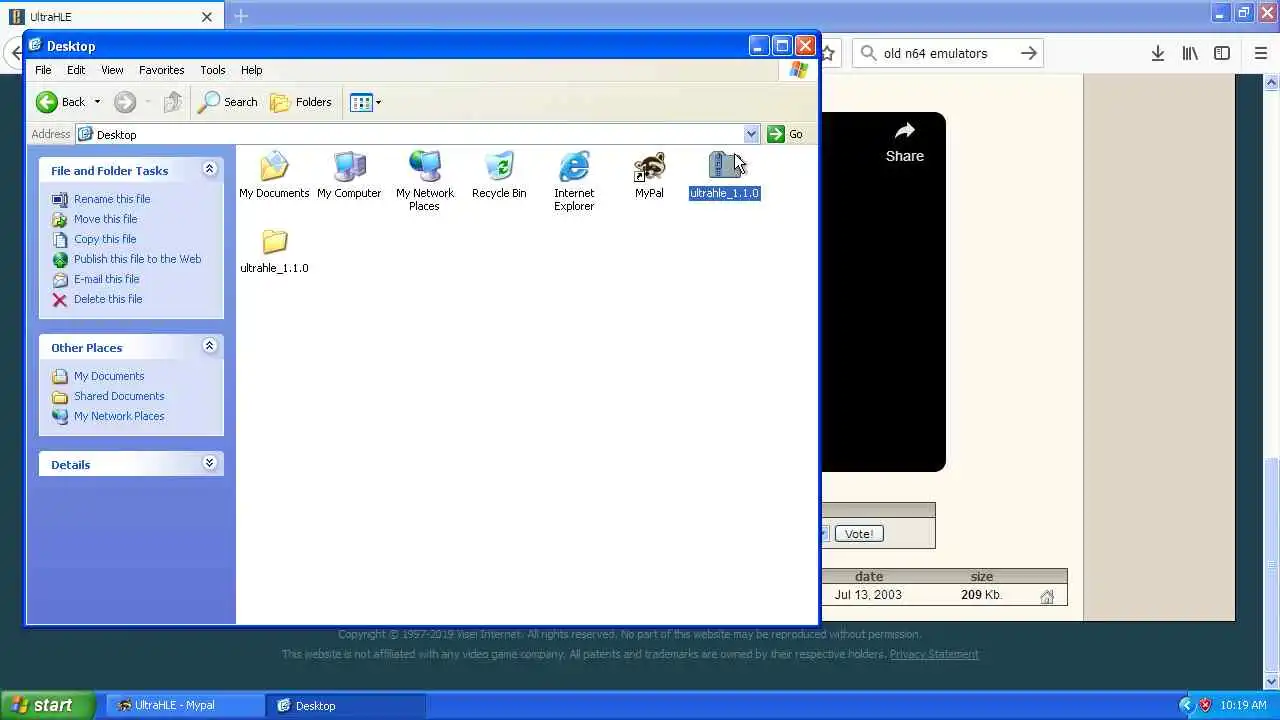Screen dimensions: 1280x720
Task: Open the File menu
Action: tap(43, 70)
